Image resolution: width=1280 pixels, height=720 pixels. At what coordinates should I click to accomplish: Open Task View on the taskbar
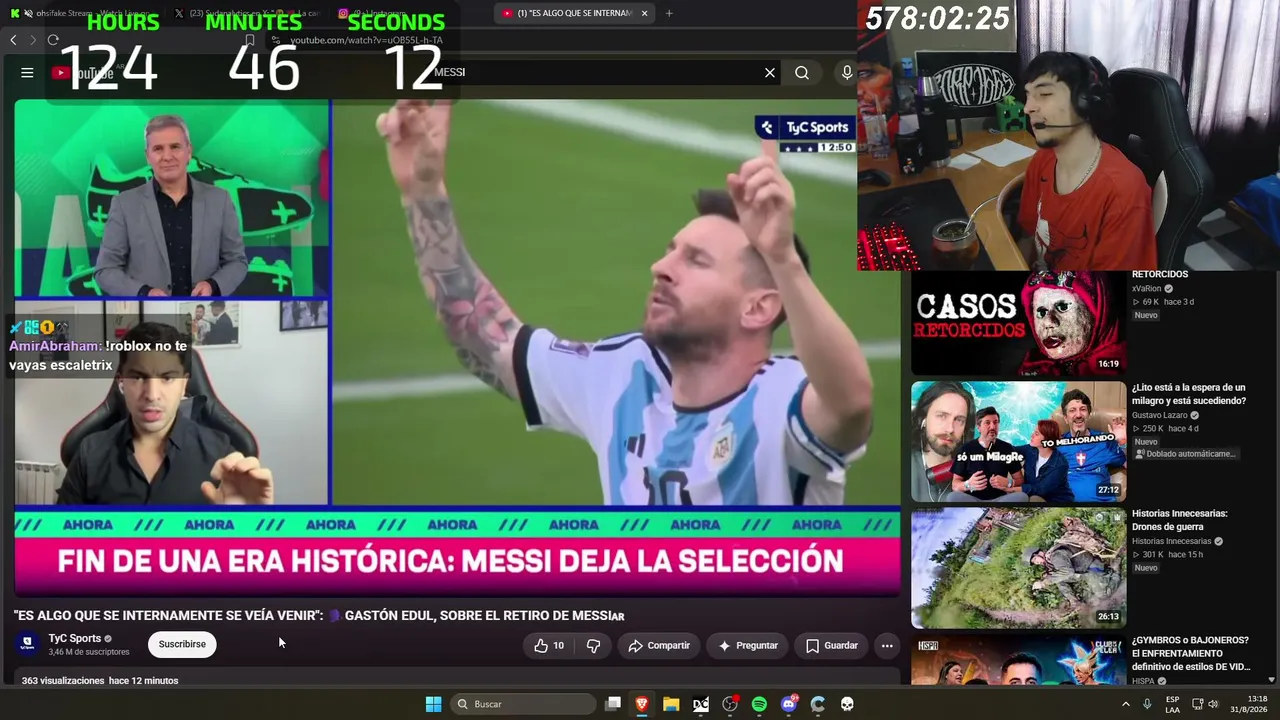(x=613, y=704)
